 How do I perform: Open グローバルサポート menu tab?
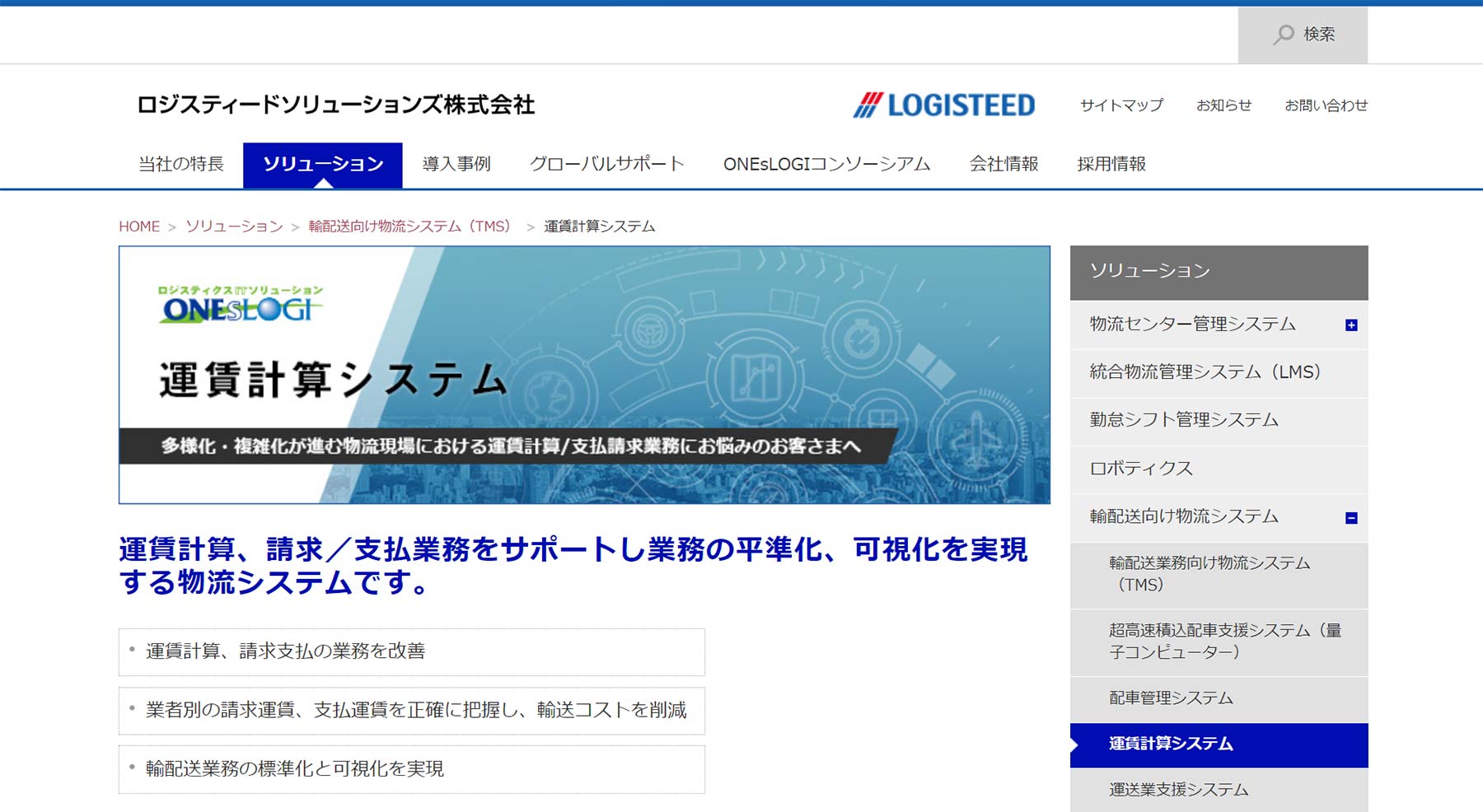606,164
